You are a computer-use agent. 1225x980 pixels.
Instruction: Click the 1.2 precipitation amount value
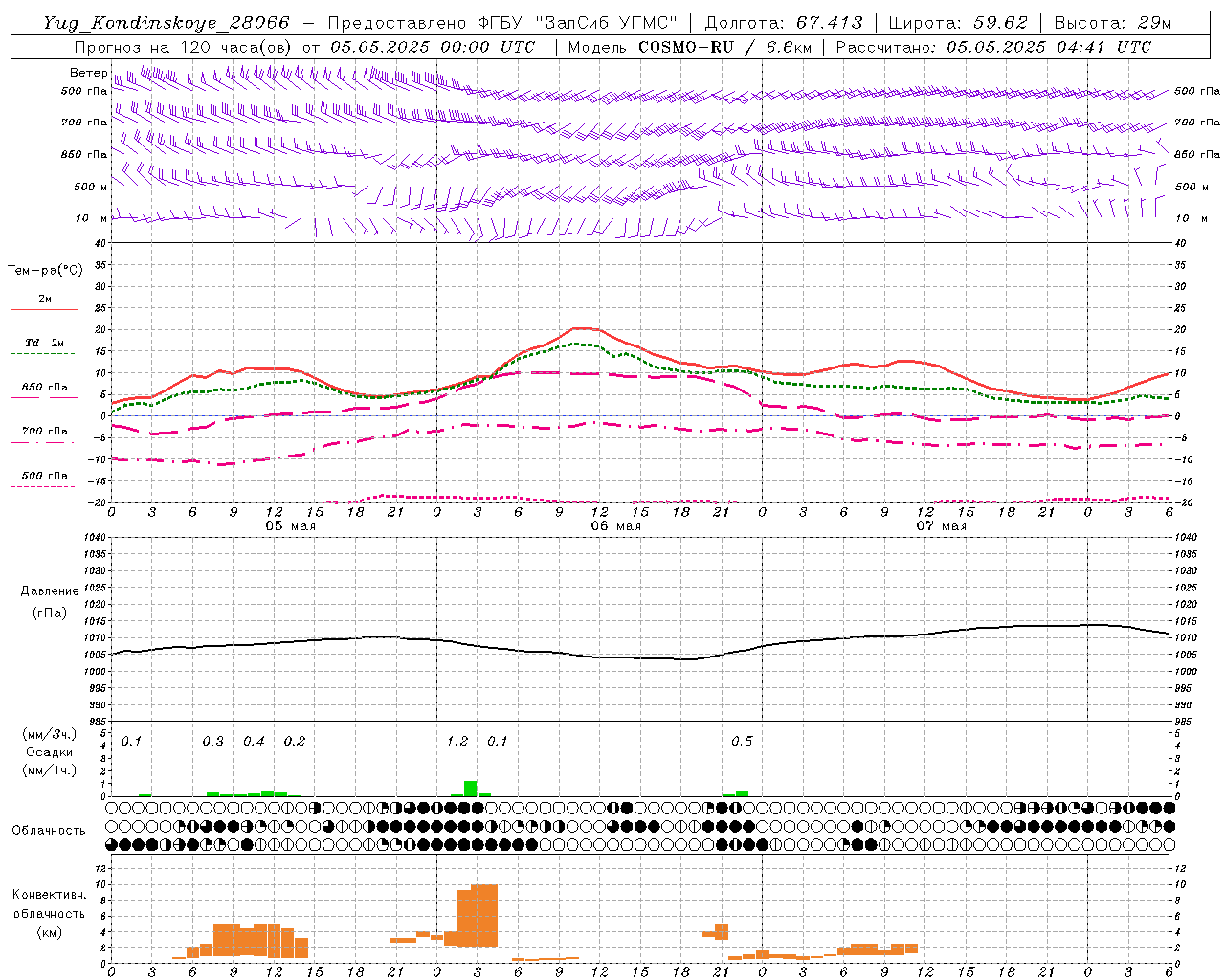(x=457, y=742)
